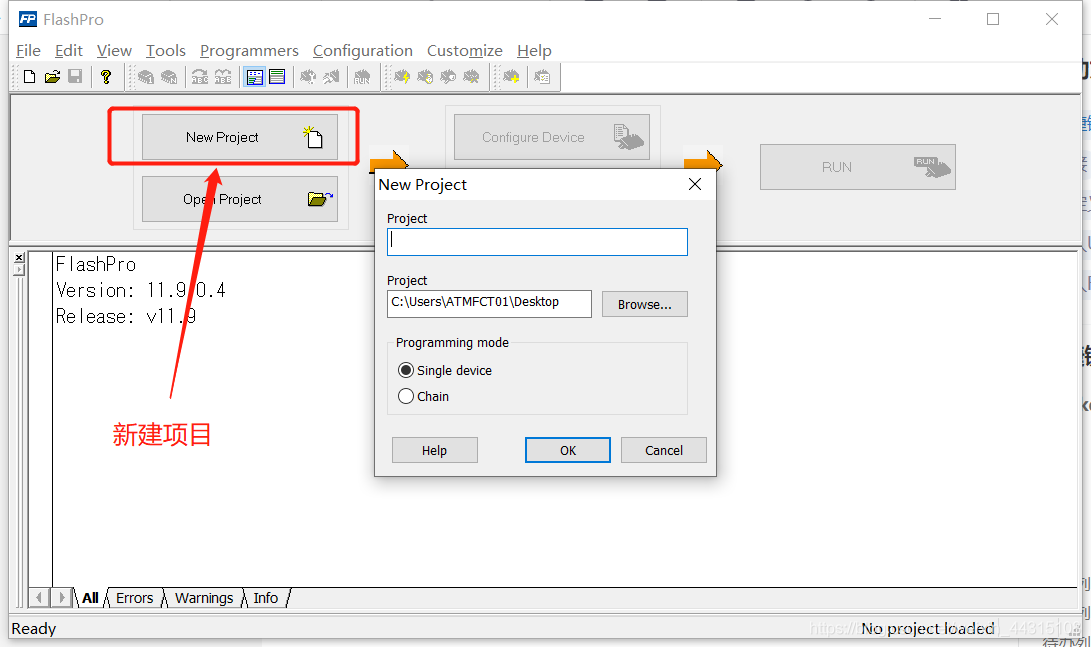Confirm the New Project dialog with OK
This screenshot has width=1091, height=647.
(x=568, y=450)
